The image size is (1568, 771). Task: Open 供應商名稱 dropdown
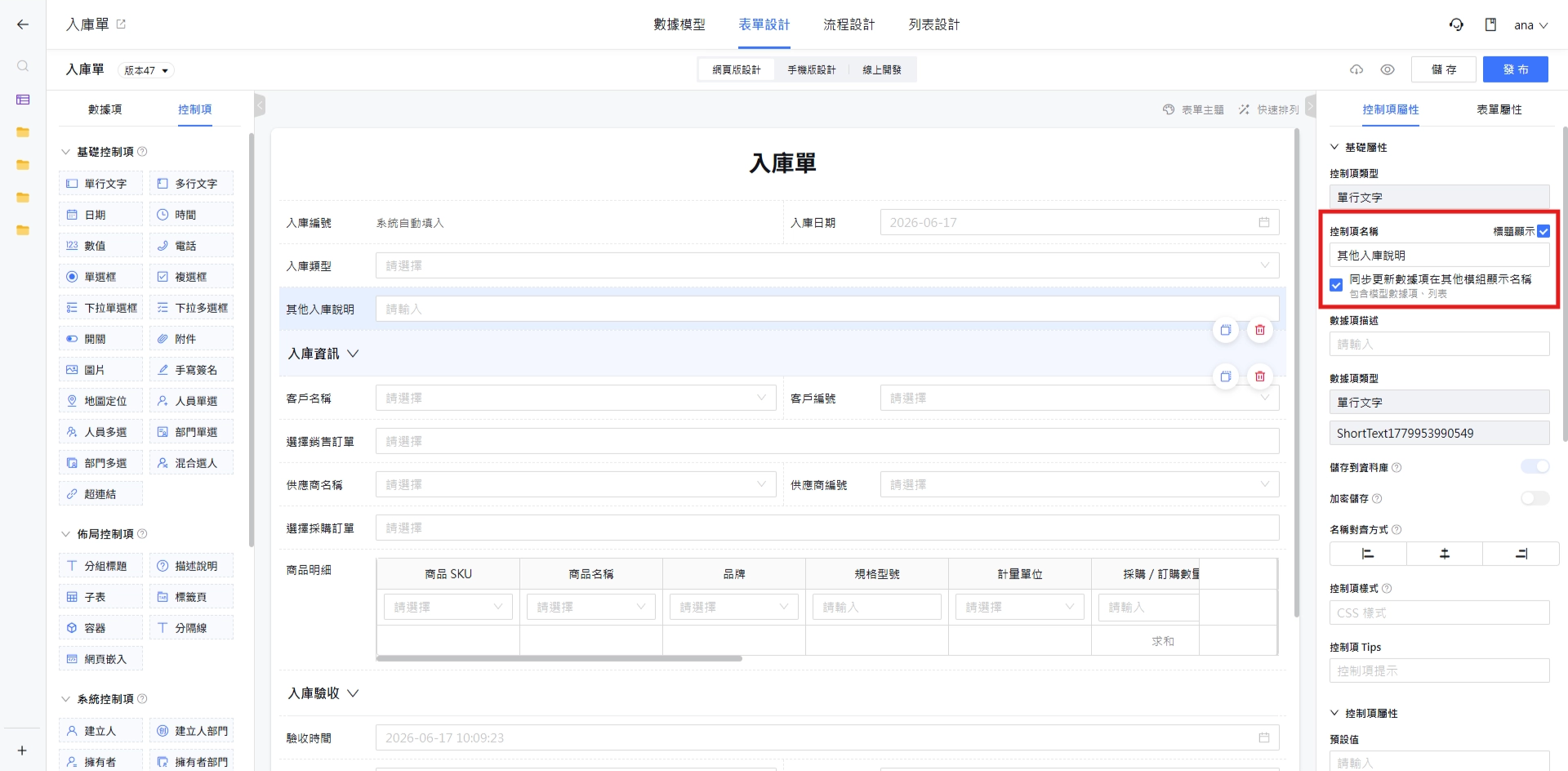[x=576, y=484]
